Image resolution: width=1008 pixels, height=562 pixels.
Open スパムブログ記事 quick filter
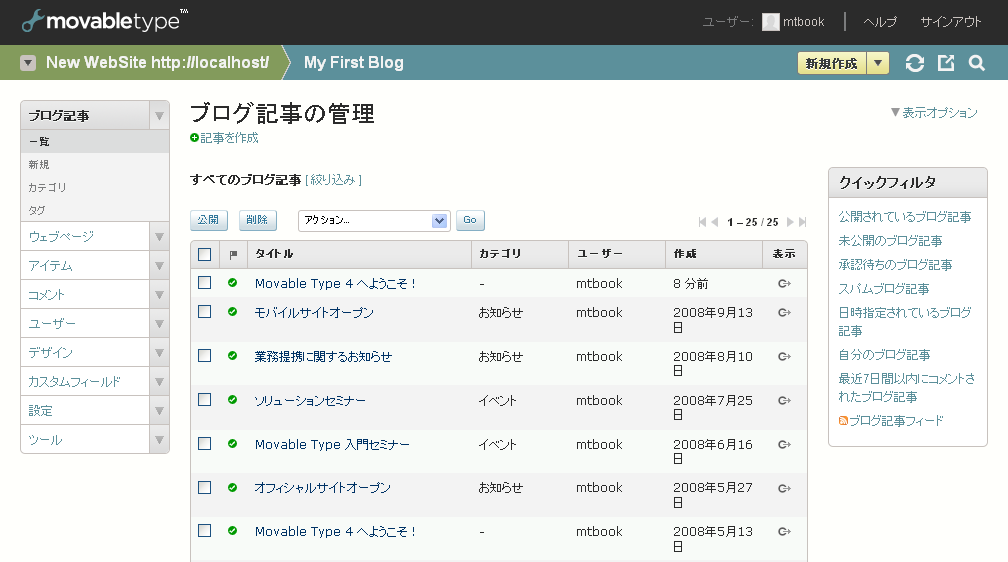(x=883, y=289)
